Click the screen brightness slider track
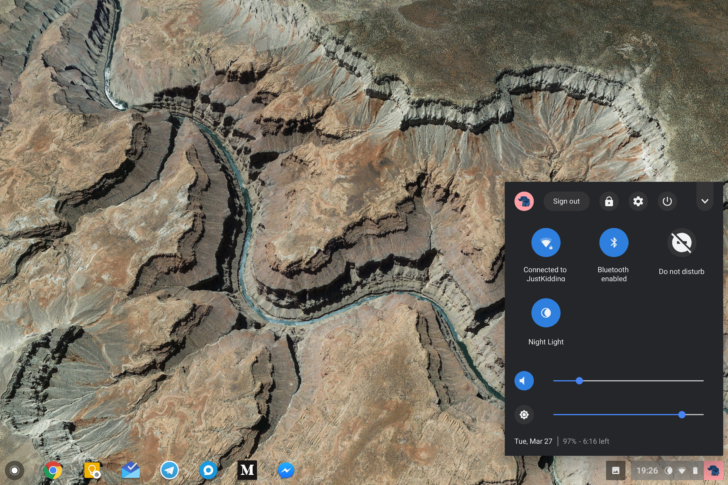 coord(620,414)
